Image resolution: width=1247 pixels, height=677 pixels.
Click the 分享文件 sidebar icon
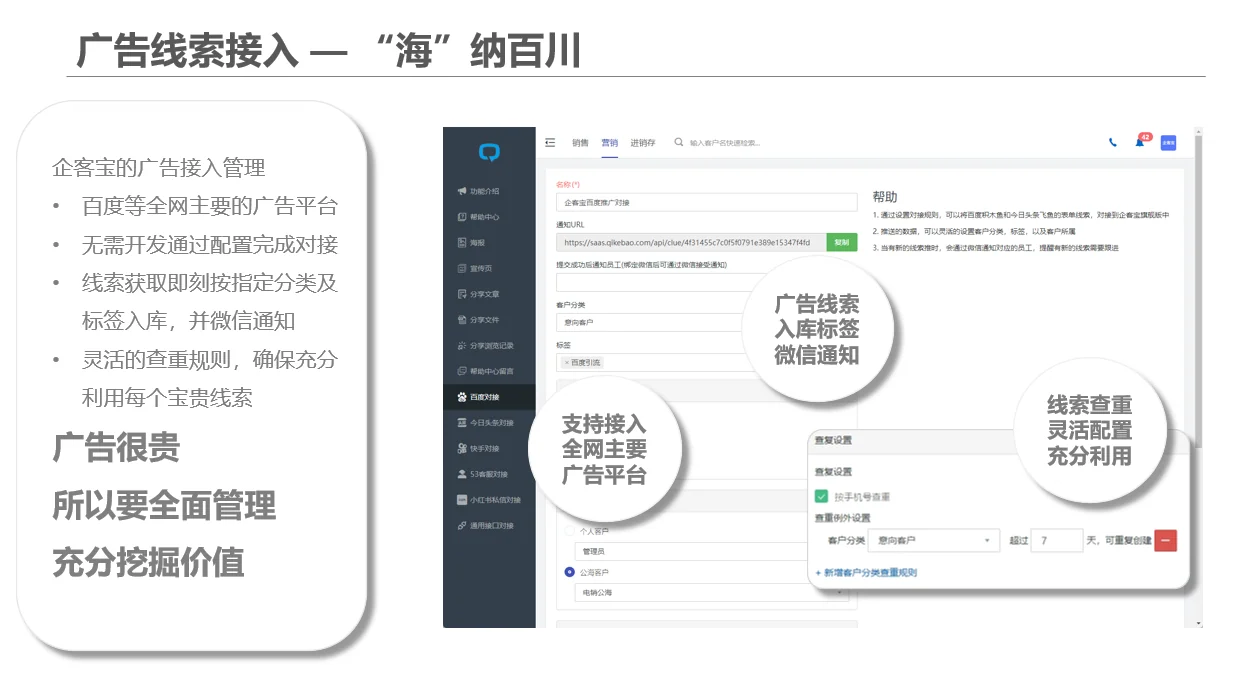(x=461, y=320)
